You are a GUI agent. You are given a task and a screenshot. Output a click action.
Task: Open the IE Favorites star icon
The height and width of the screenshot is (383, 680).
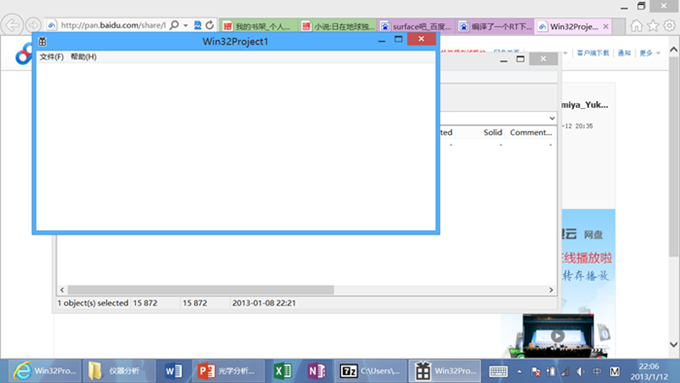[653, 26]
